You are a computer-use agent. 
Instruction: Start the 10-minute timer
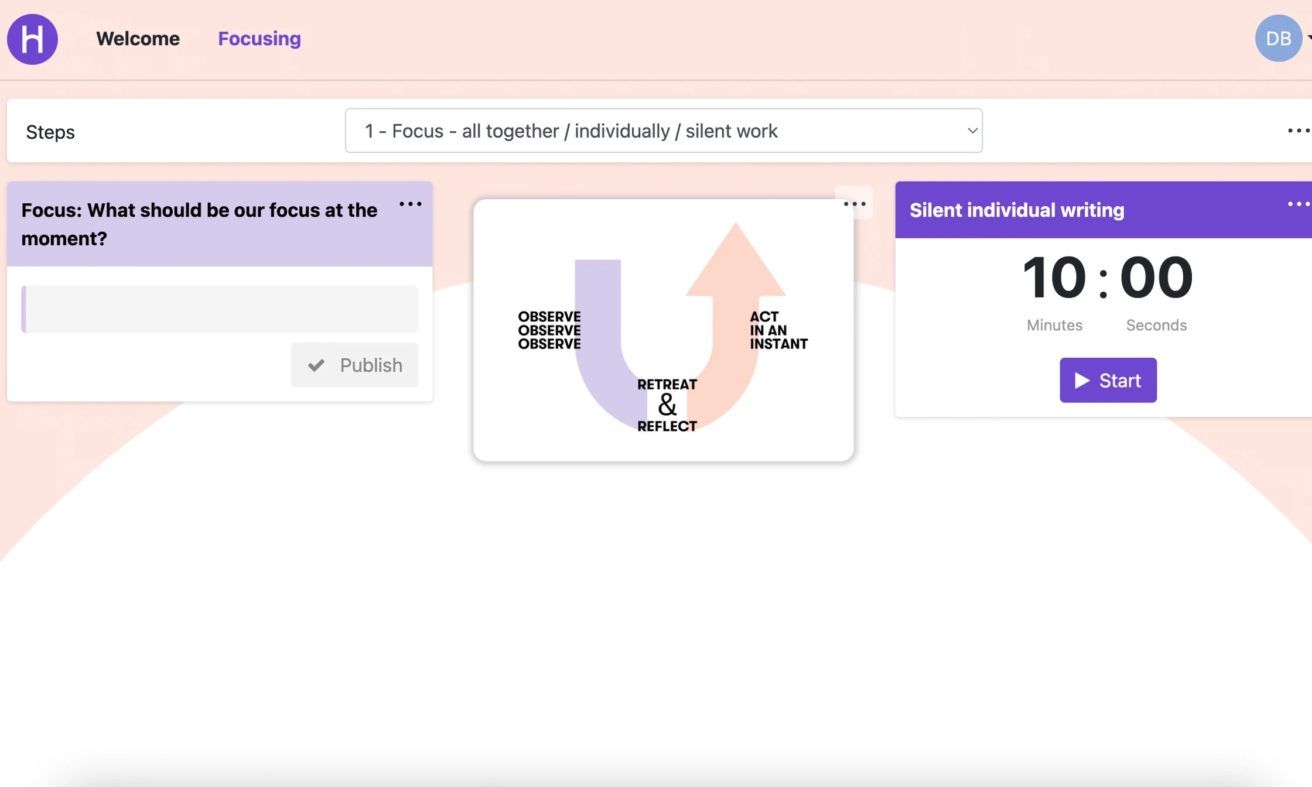click(1108, 380)
